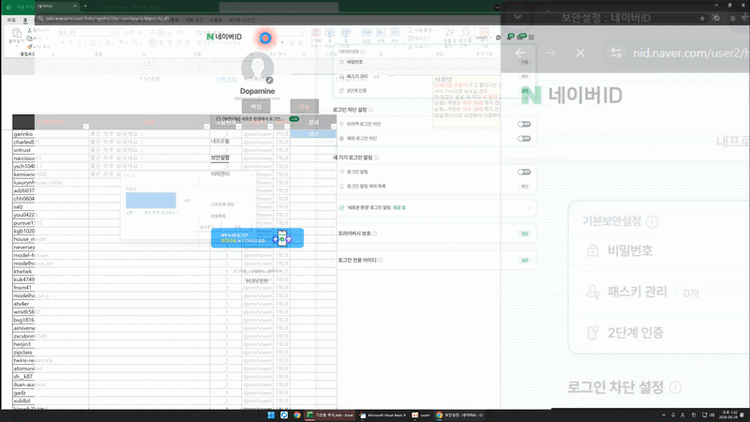This screenshot has width=750, height=422.
Task: Click the Excel comments speech bubble icon
Action: pos(498,37)
